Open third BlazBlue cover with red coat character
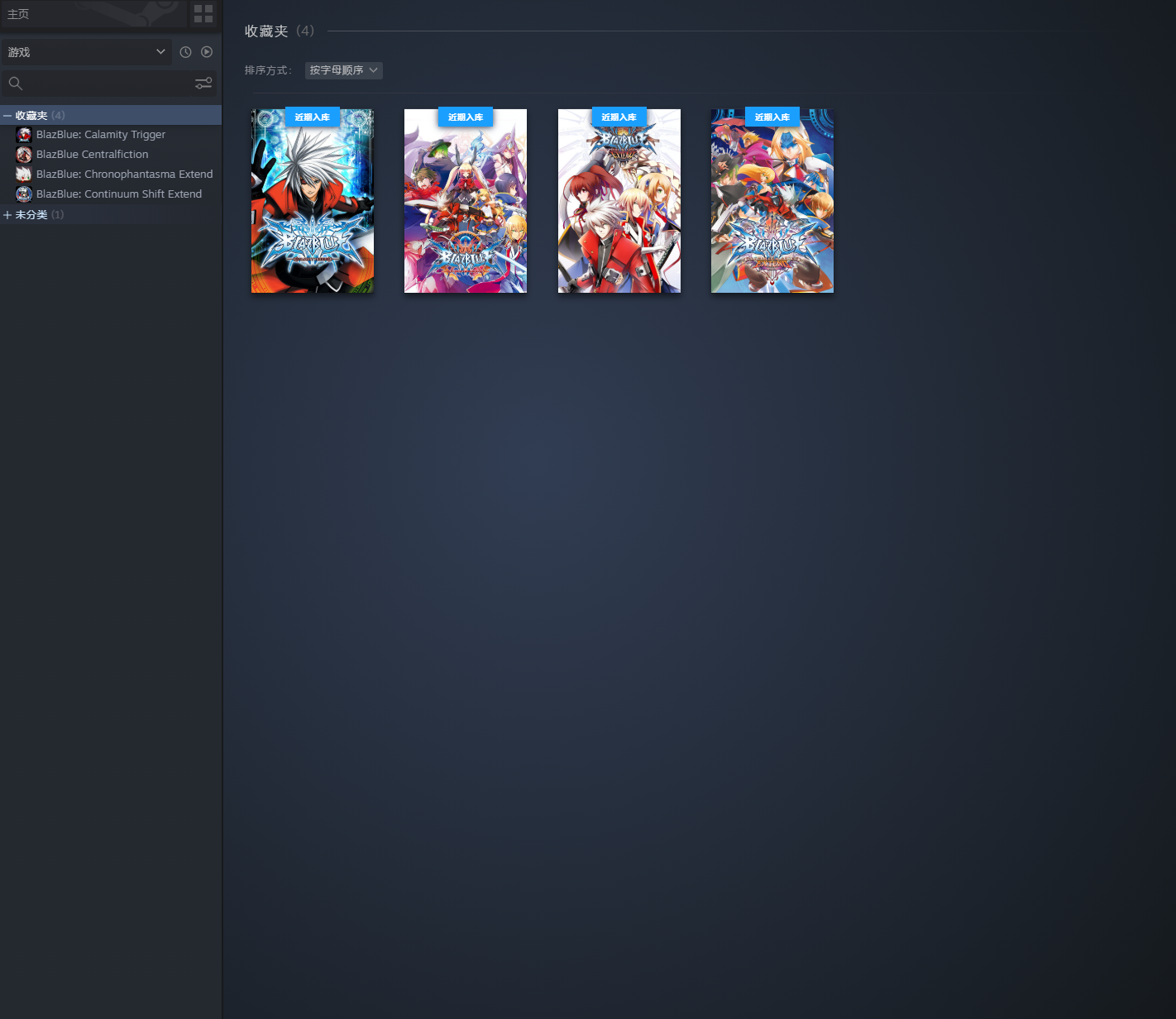The image size is (1176, 1019). pos(619,201)
